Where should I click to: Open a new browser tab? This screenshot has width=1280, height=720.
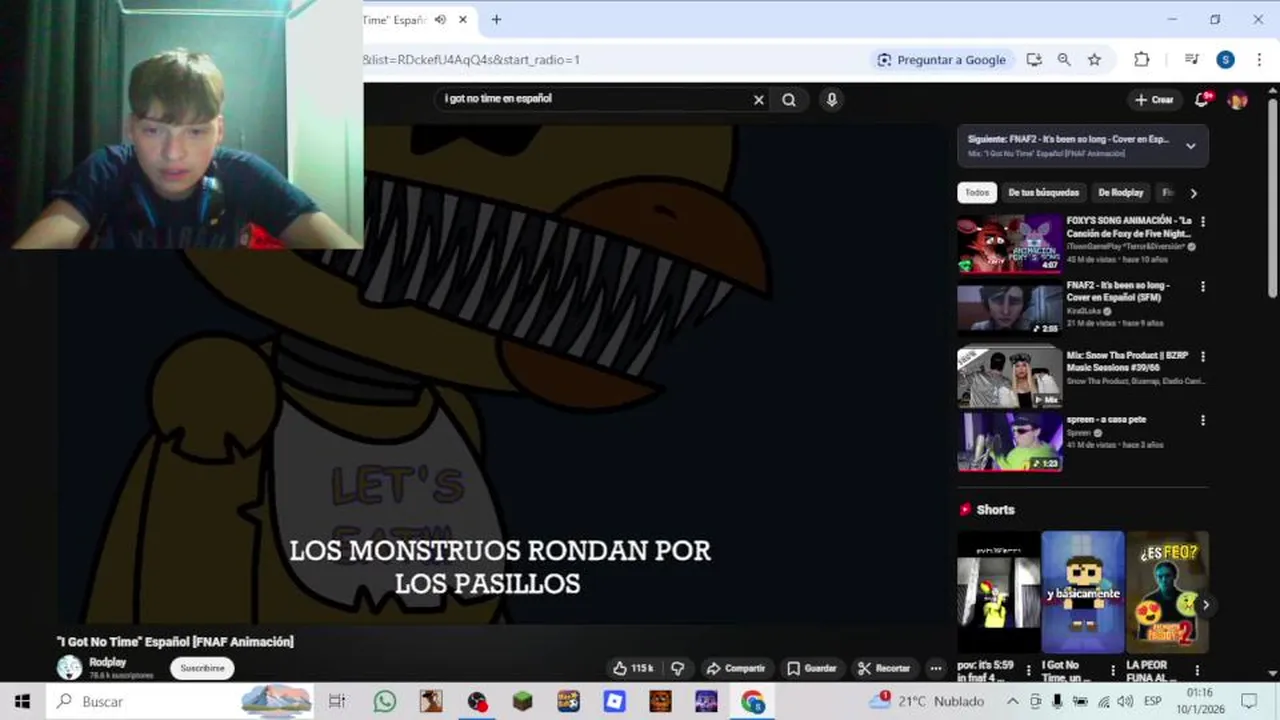click(x=496, y=20)
